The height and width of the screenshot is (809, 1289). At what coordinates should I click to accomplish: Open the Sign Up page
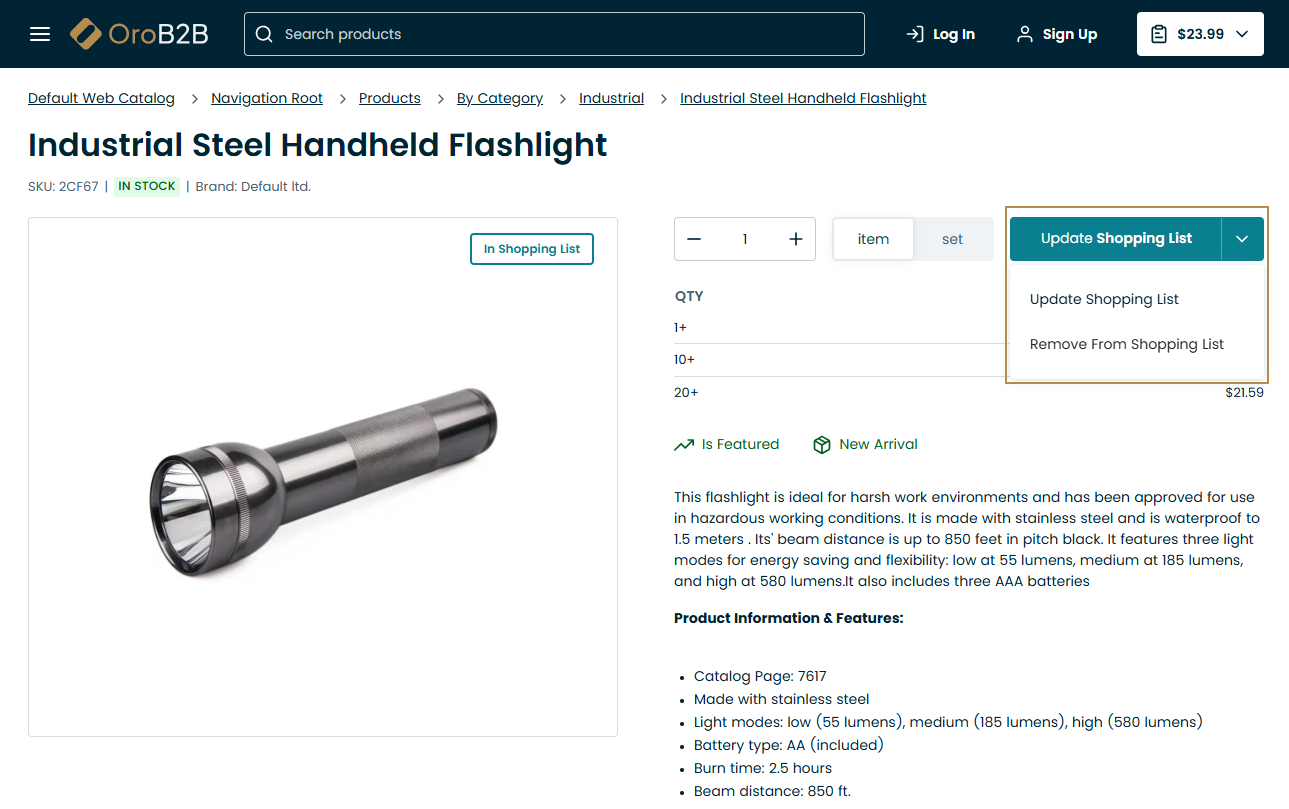click(1057, 34)
